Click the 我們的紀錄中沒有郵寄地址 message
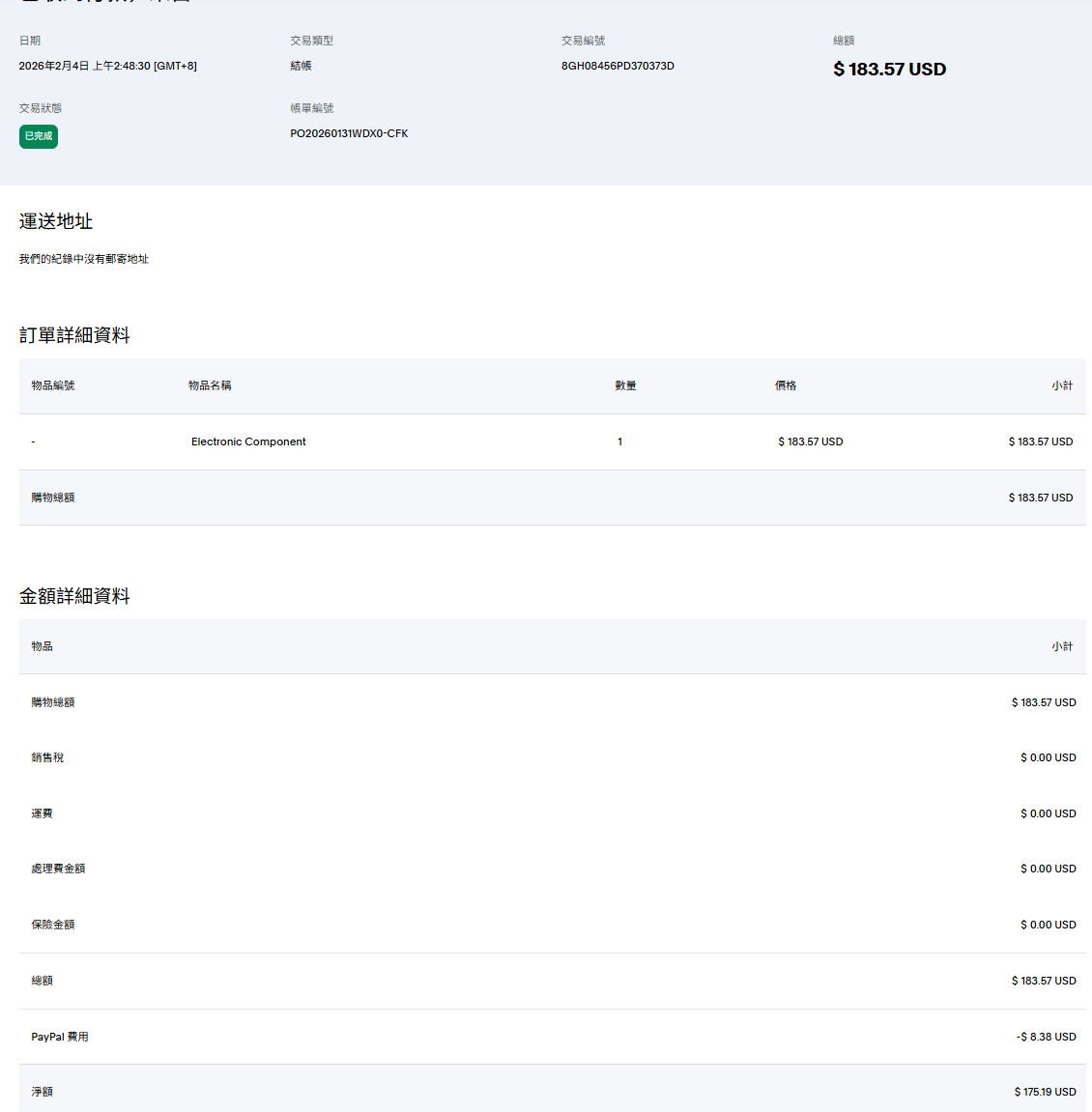 (84, 259)
